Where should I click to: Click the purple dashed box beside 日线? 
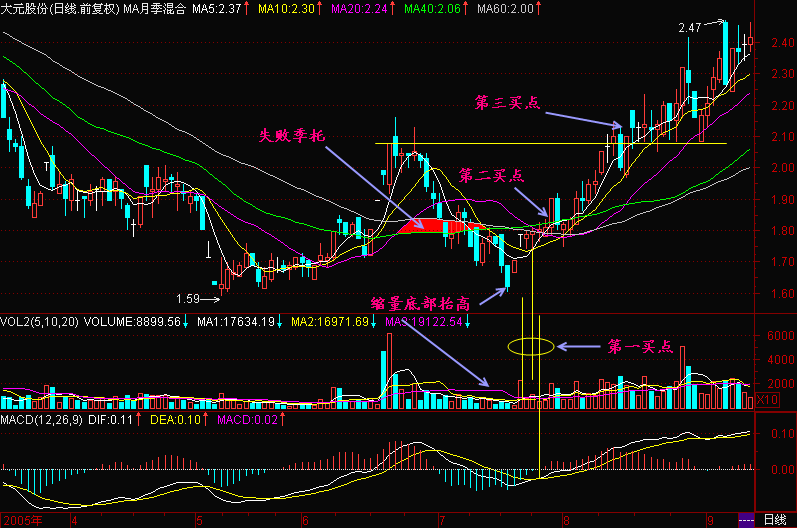click(745, 520)
